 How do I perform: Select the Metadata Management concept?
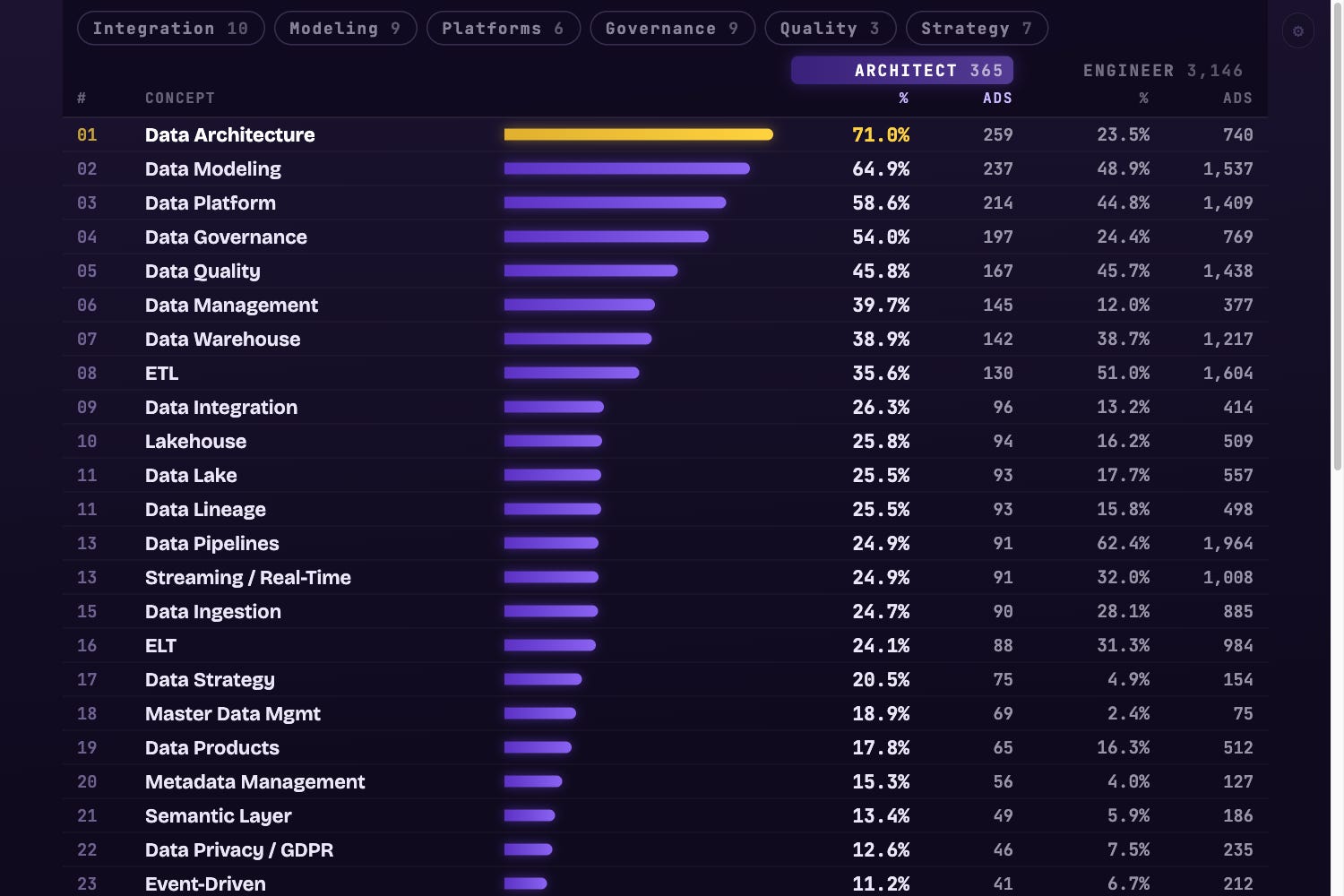(x=254, y=781)
